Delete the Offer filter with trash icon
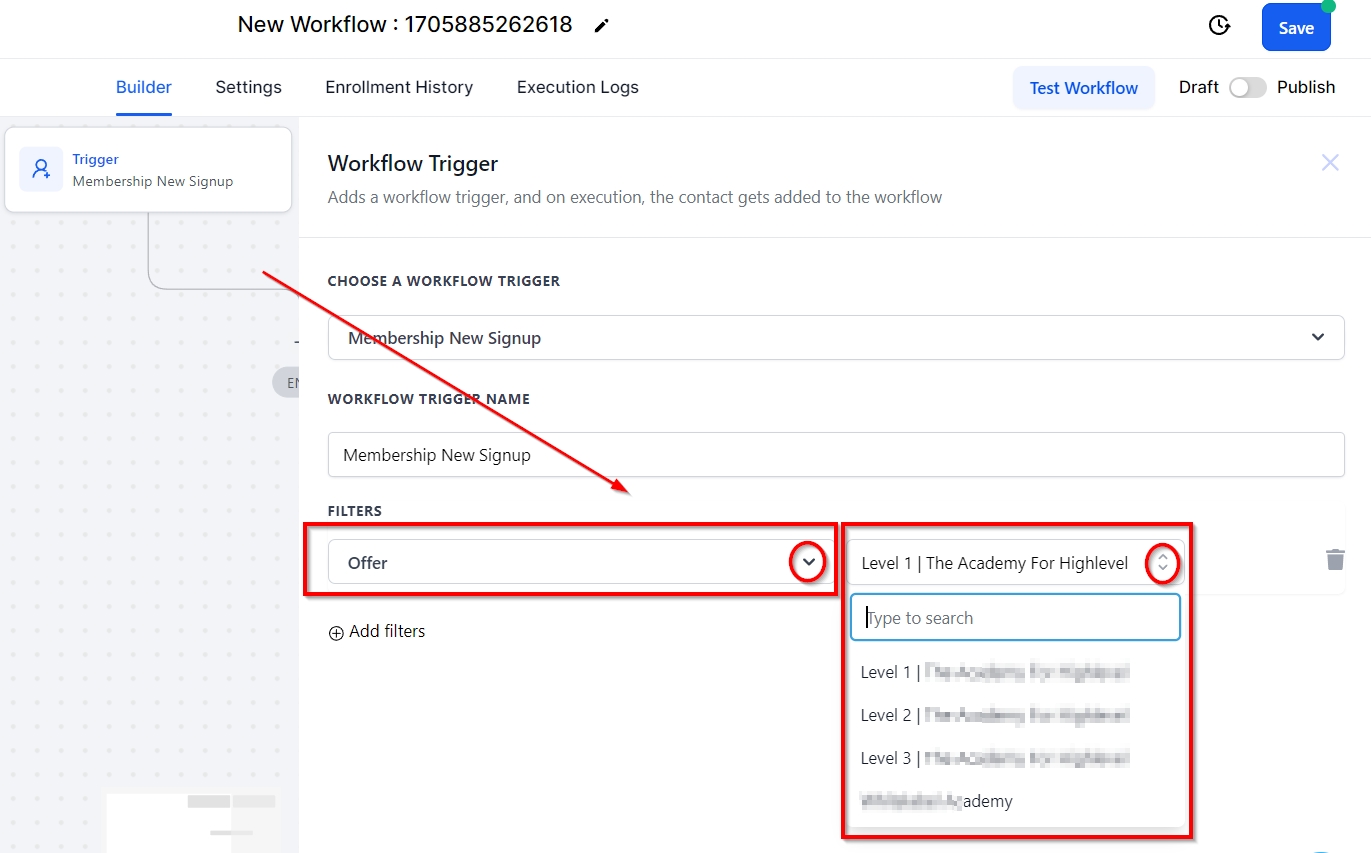The height and width of the screenshot is (853, 1371). [x=1335, y=560]
